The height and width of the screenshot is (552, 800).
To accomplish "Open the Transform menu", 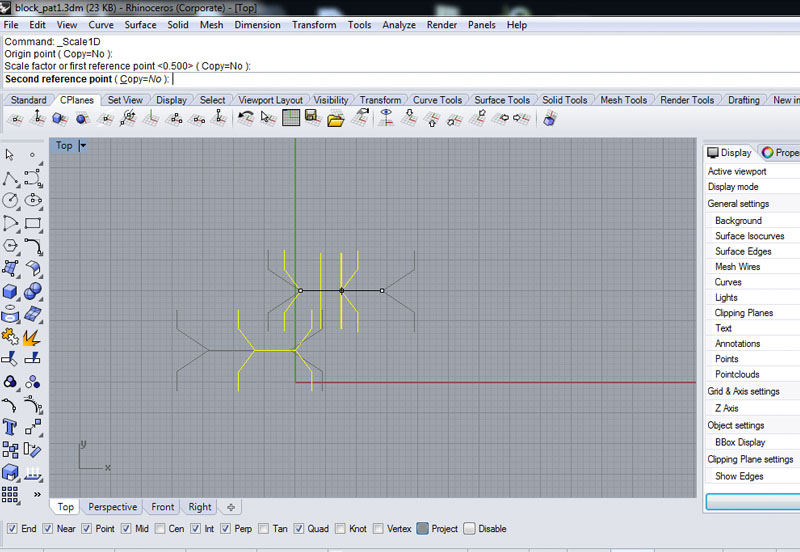I will (314, 25).
